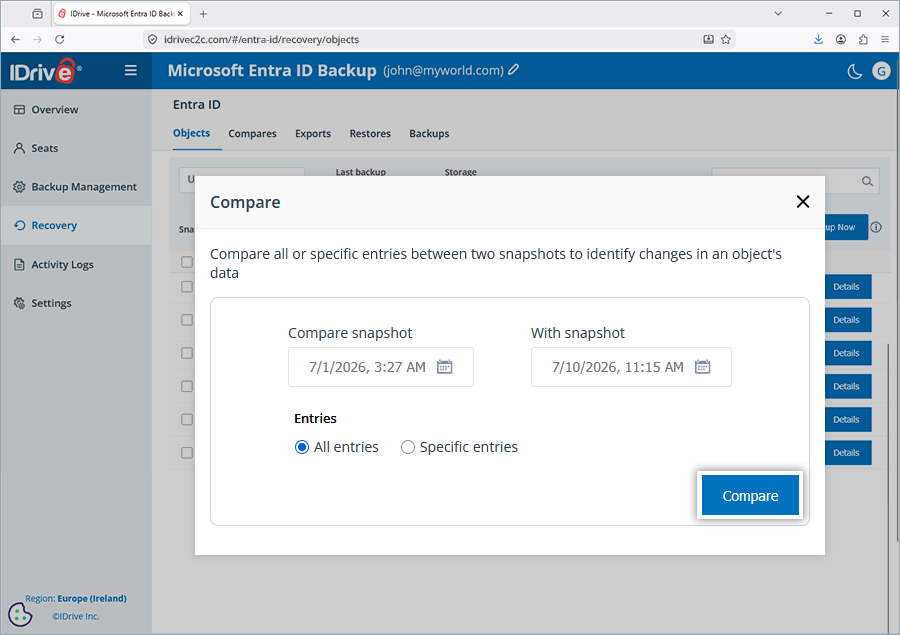900x635 pixels.
Task: Click the browser back arrow
Action: (x=15, y=40)
